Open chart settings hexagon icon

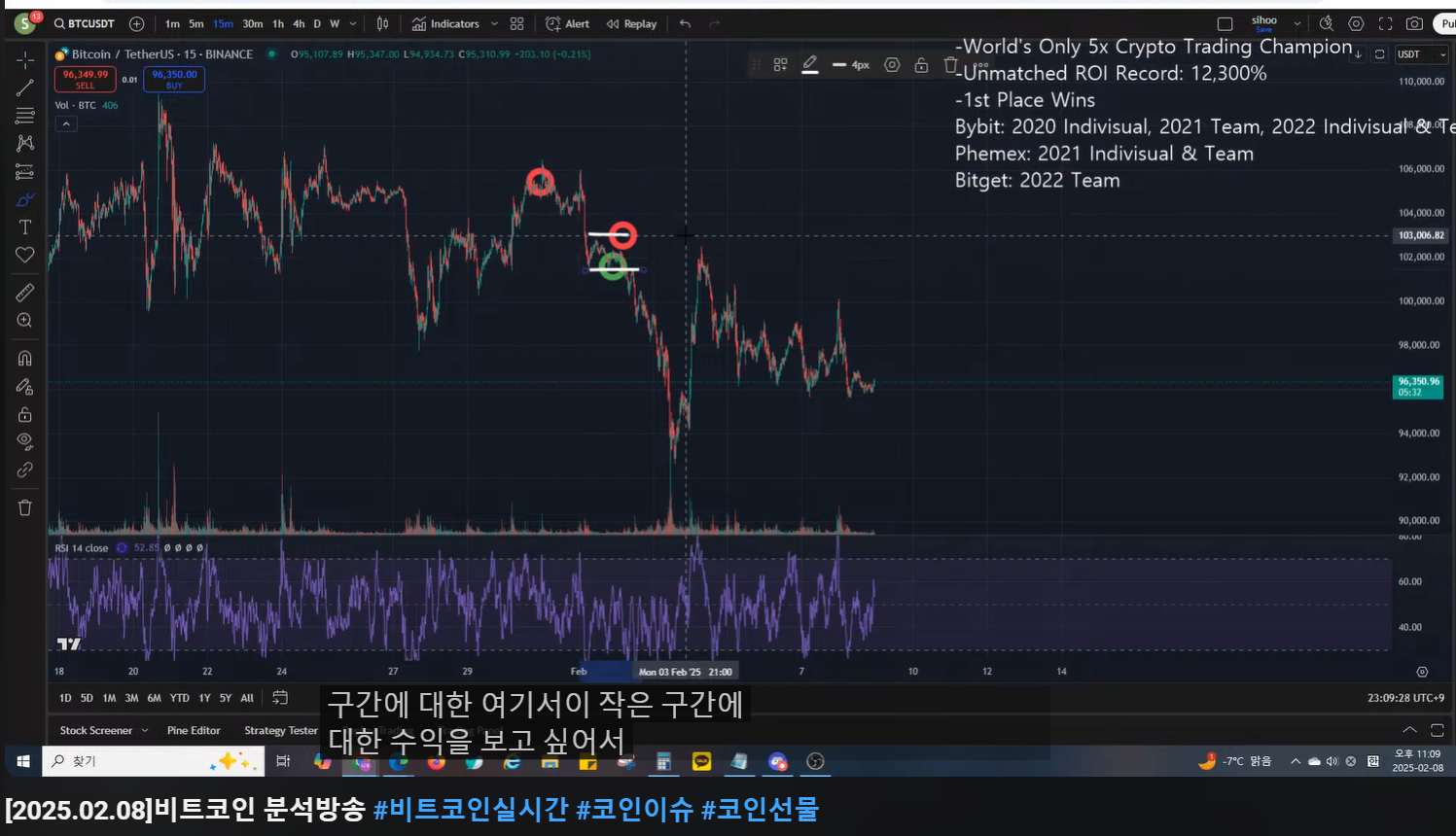click(x=1356, y=23)
